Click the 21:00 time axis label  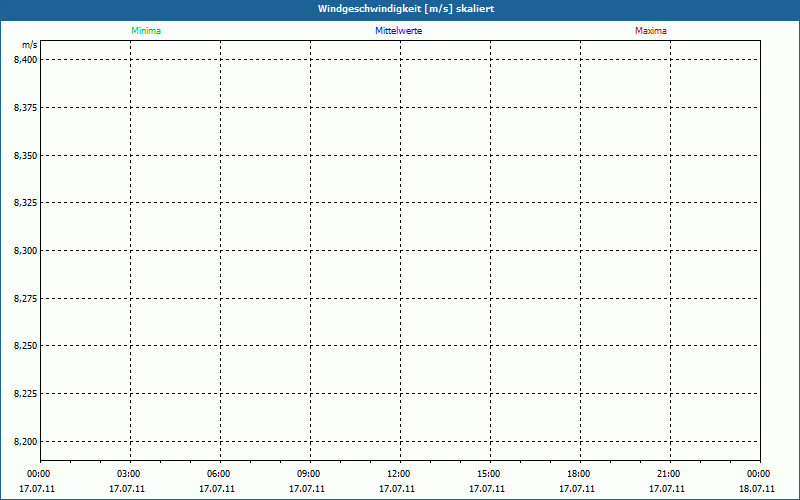click(x=669, y=474)
